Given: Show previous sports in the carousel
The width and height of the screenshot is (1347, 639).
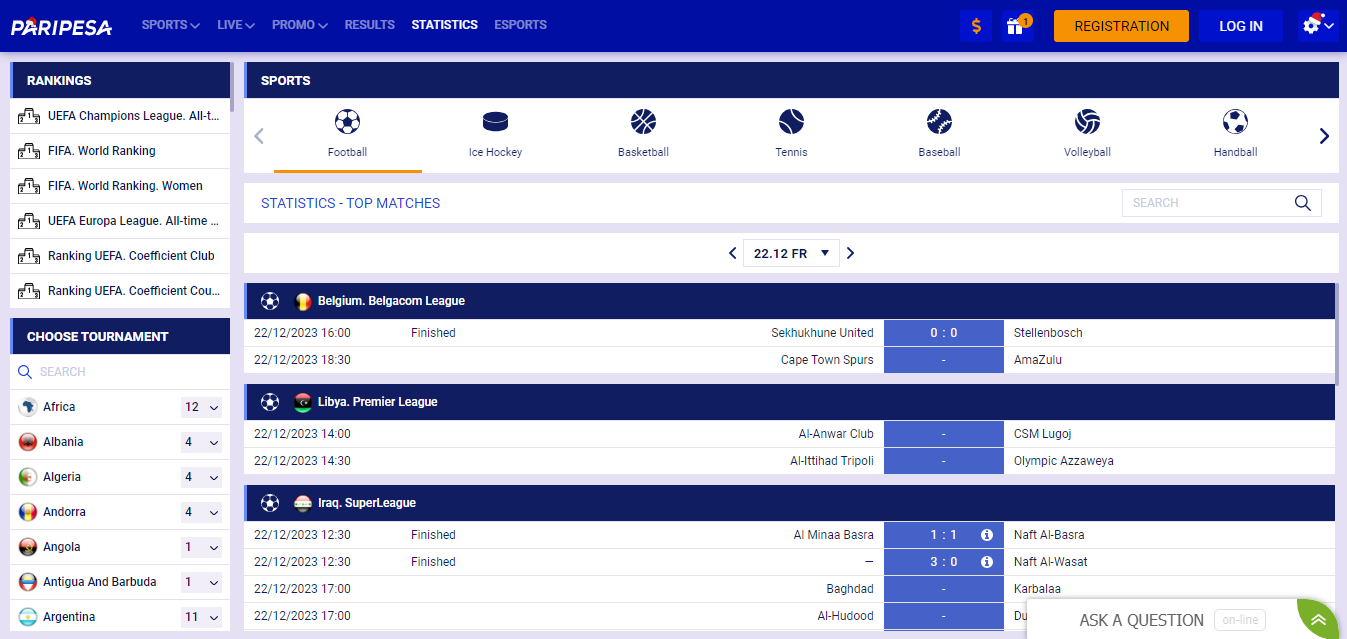Looking at the screenshot, I should (259, 136).
